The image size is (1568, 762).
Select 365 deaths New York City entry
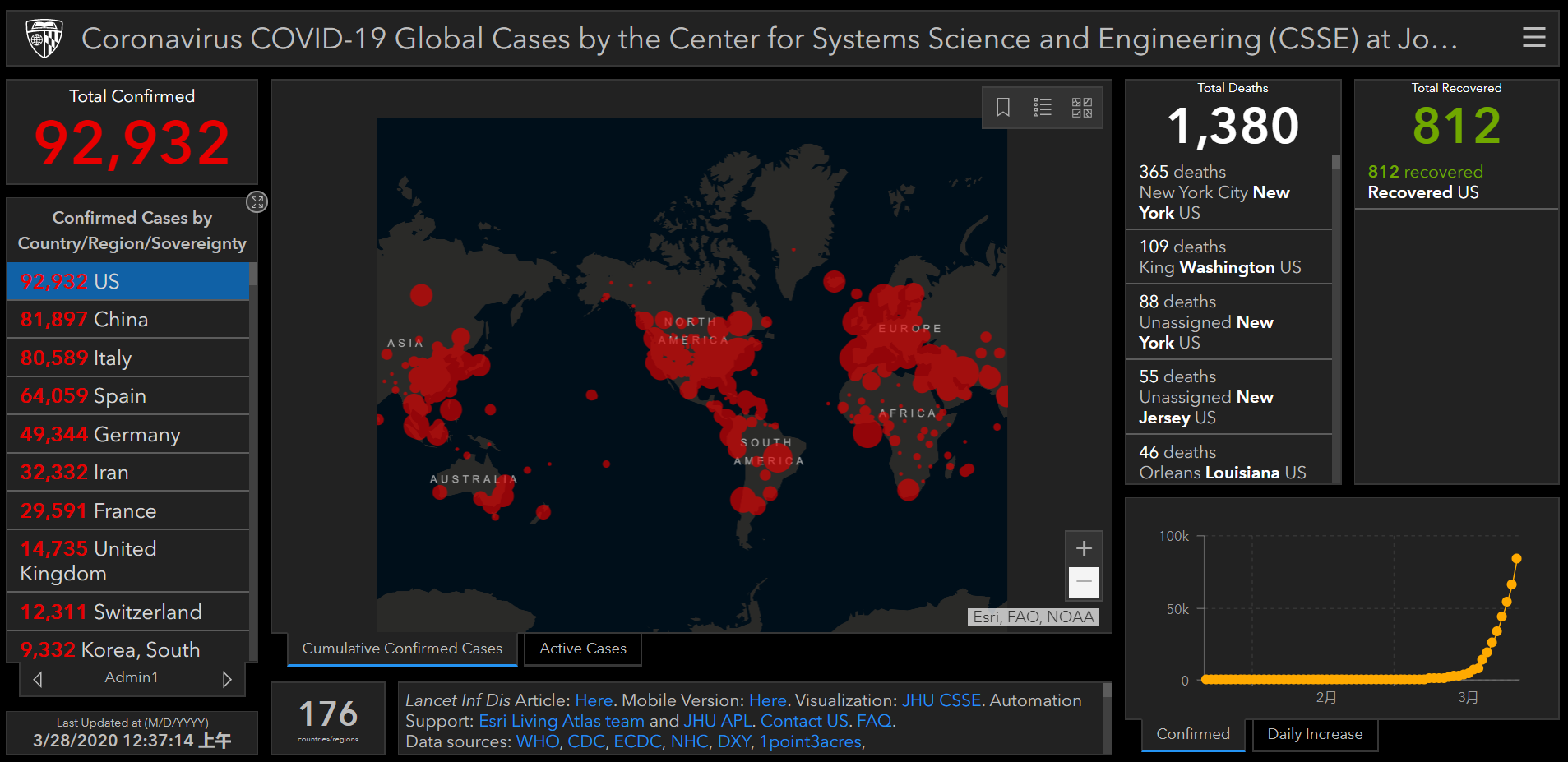click(1228, 192)
